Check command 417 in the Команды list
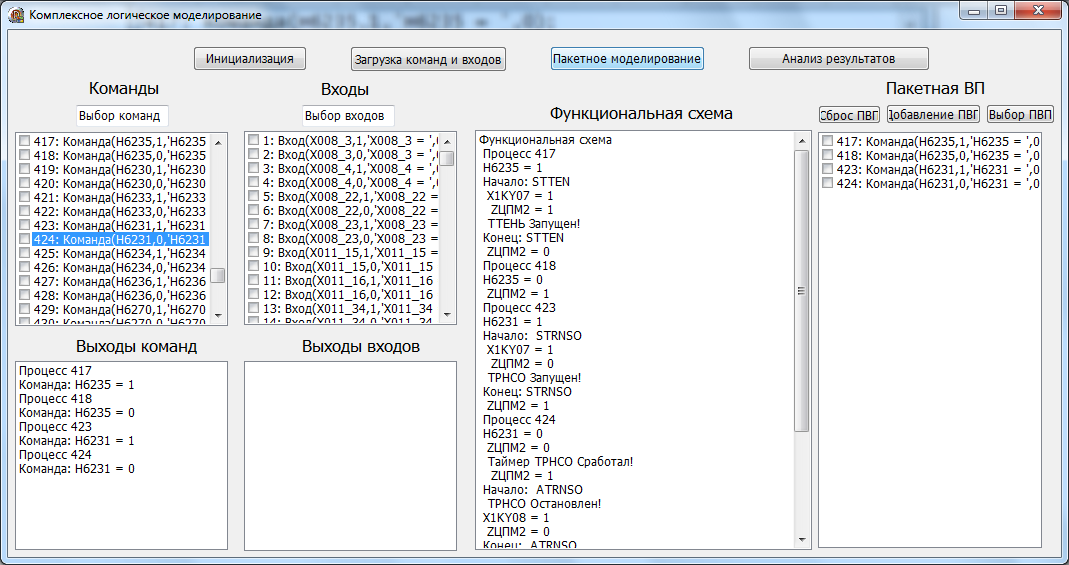 click(x=25, y=141)
